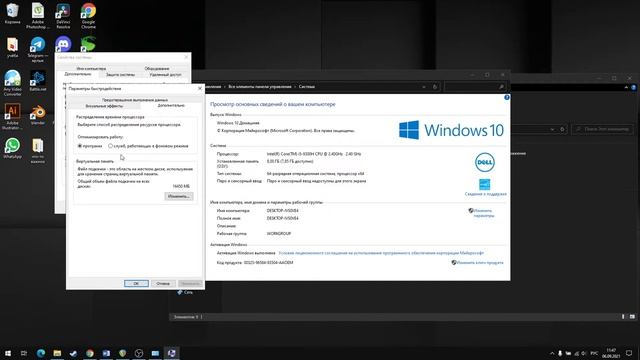The image size is (640, 360).
Task: Click "Все элементы панели управления" breadcrumb
Action: (x=260, y=87)
